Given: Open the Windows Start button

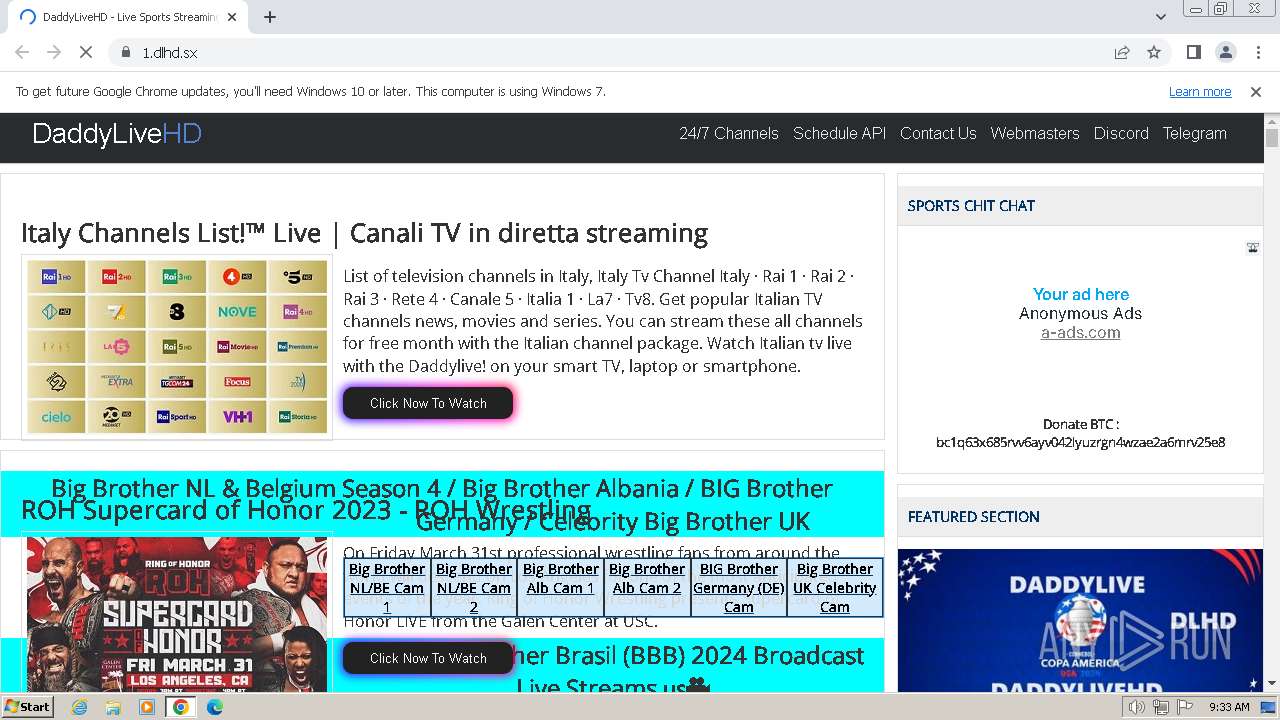Looking at the screenshot, I should [x=27, y=706].
